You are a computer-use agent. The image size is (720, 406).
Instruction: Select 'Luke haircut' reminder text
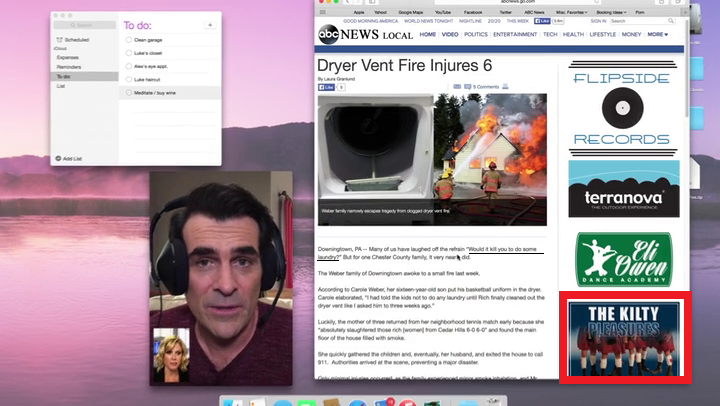point(147,79)
